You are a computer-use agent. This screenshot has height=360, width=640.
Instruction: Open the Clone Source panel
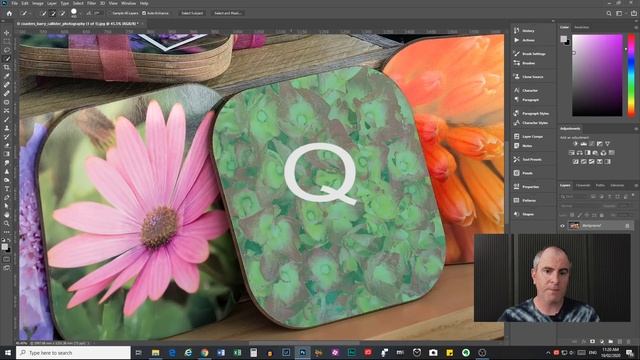(x=533, y=76)
